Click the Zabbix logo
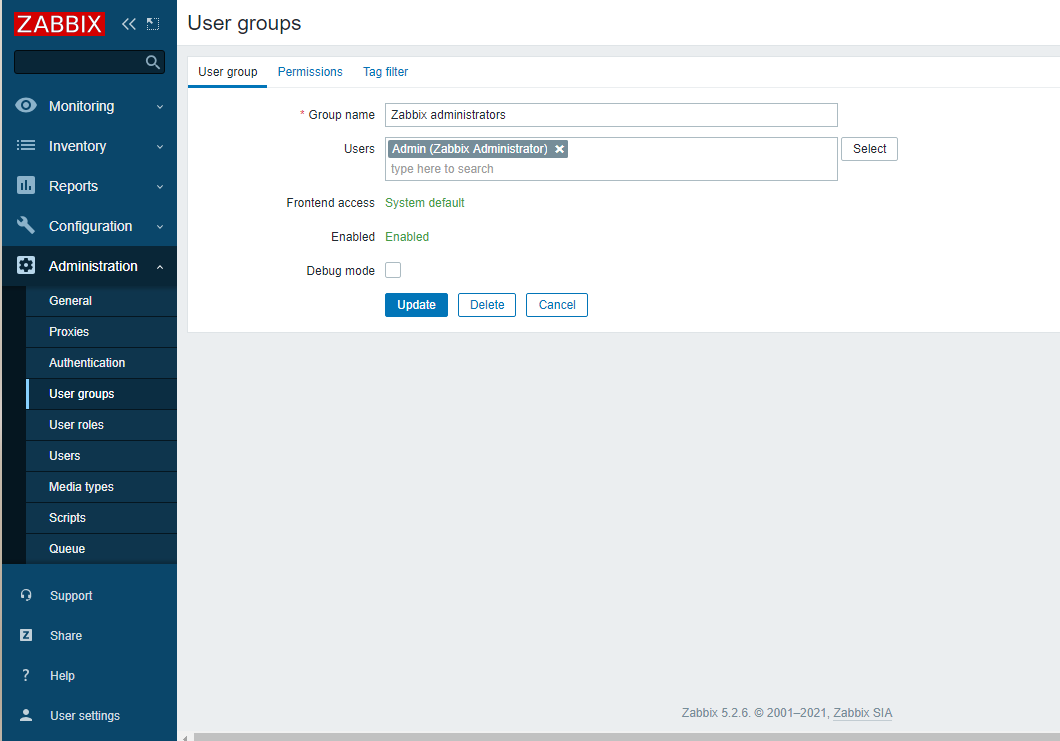This screenshot has width=1060, height=741. click(x=59, y=24)
